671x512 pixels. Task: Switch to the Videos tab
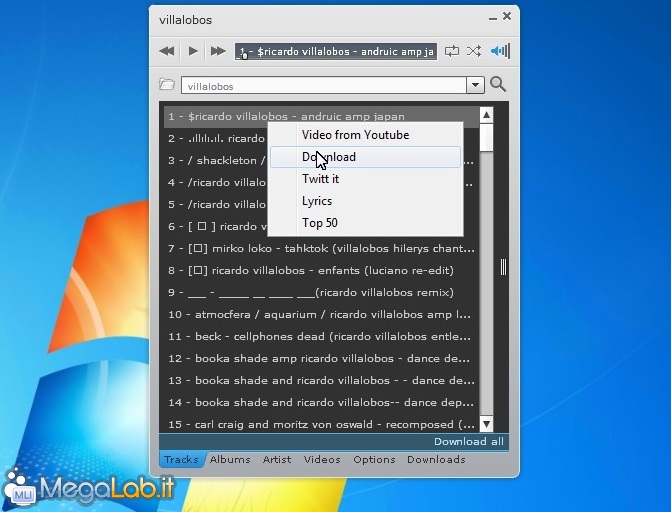click(322, 459)
